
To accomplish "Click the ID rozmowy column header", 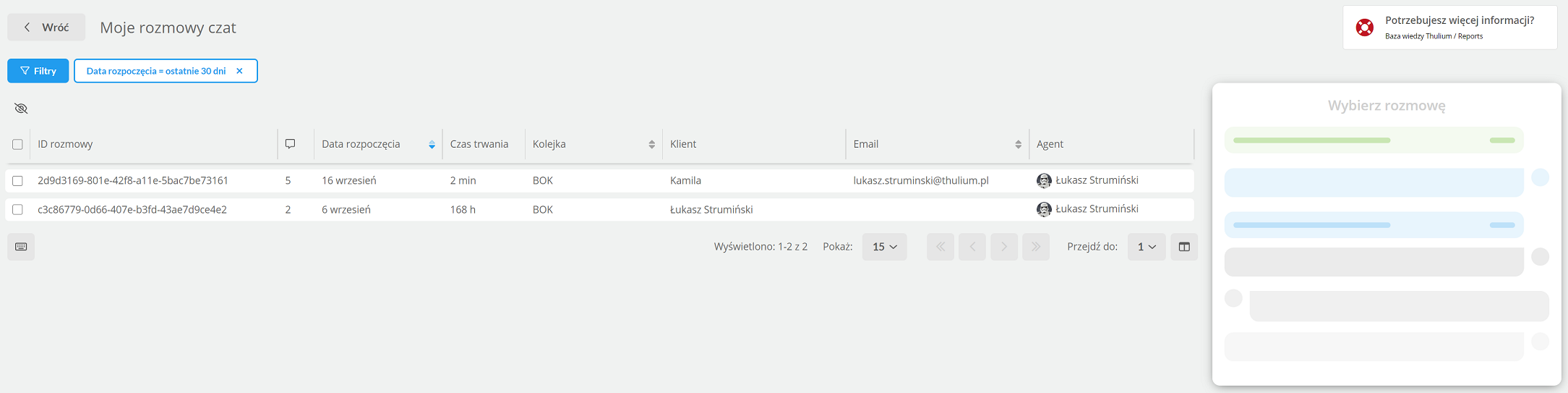I will pyautogui.click(x=65, y=144).
